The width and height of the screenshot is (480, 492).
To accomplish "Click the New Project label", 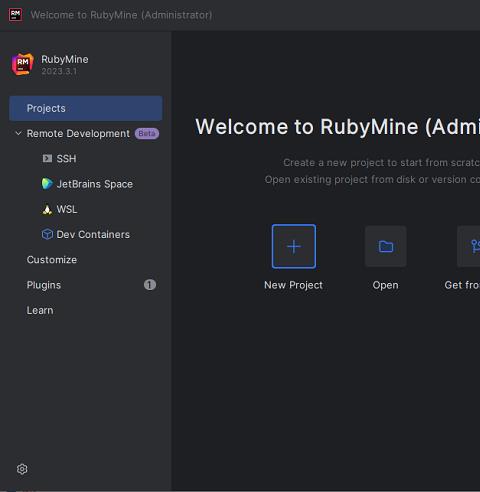I will point(293,285).
